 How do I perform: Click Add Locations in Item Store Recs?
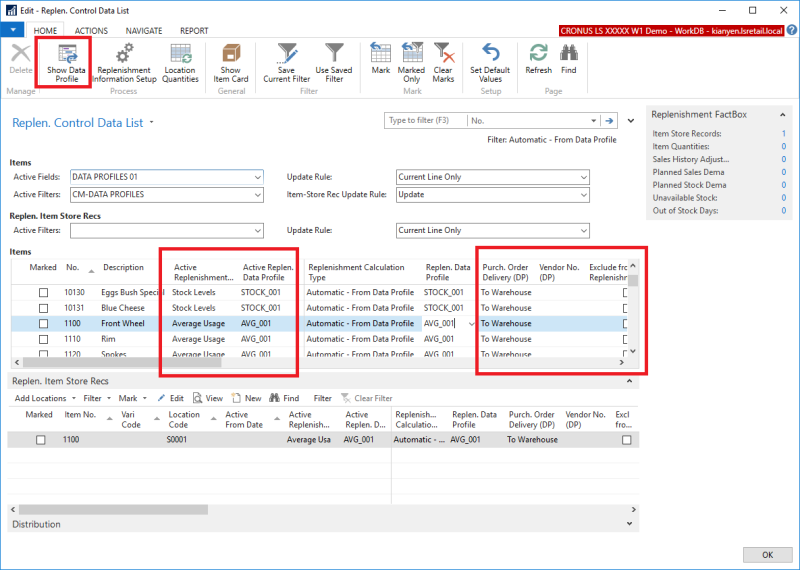pos(42,398)
